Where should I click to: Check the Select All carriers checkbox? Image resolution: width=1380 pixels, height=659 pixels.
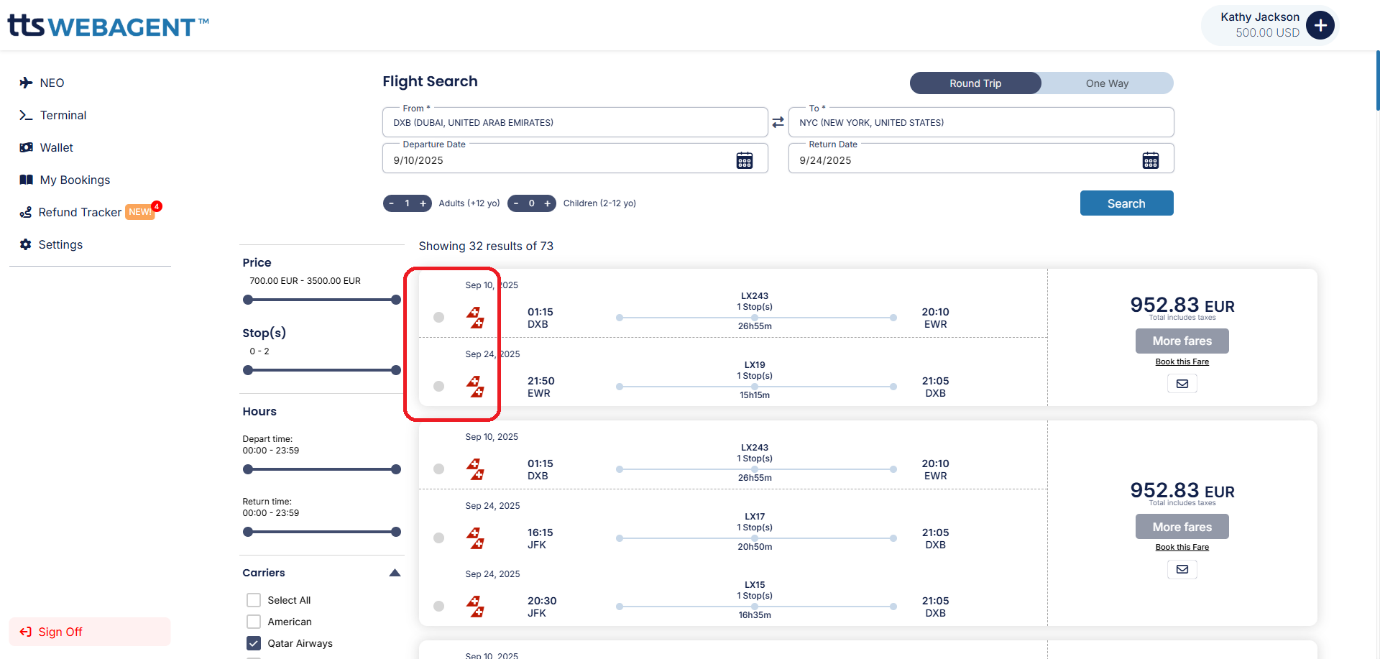[254, 600]
